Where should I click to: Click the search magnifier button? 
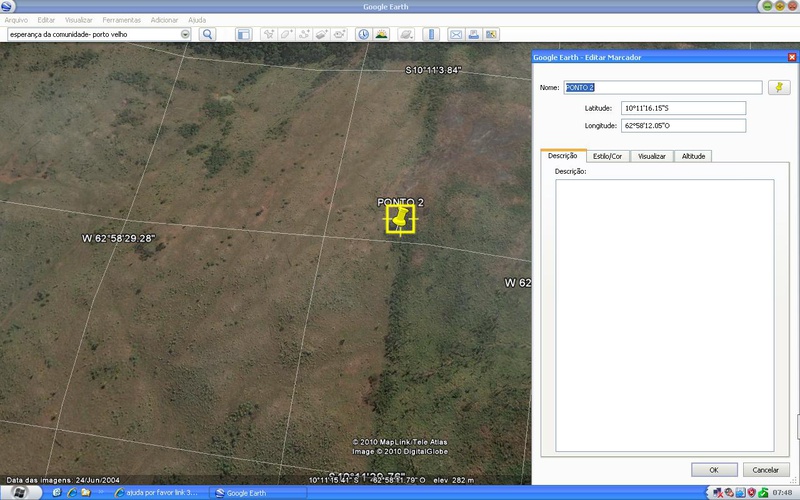tap(207, 34)
